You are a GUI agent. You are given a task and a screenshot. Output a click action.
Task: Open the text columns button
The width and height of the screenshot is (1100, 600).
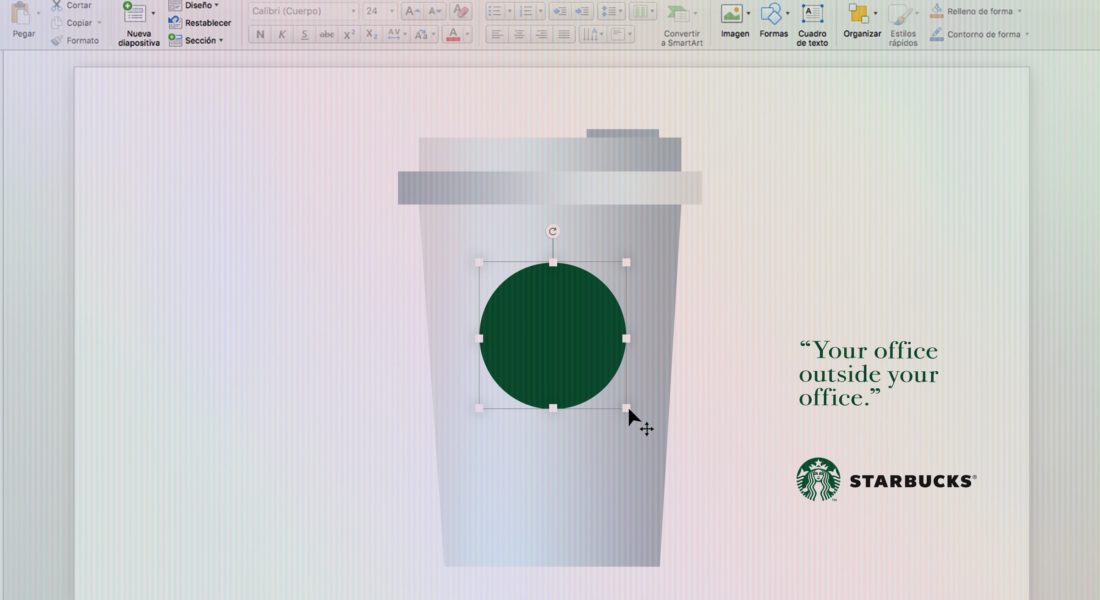[x=642, y=11]
